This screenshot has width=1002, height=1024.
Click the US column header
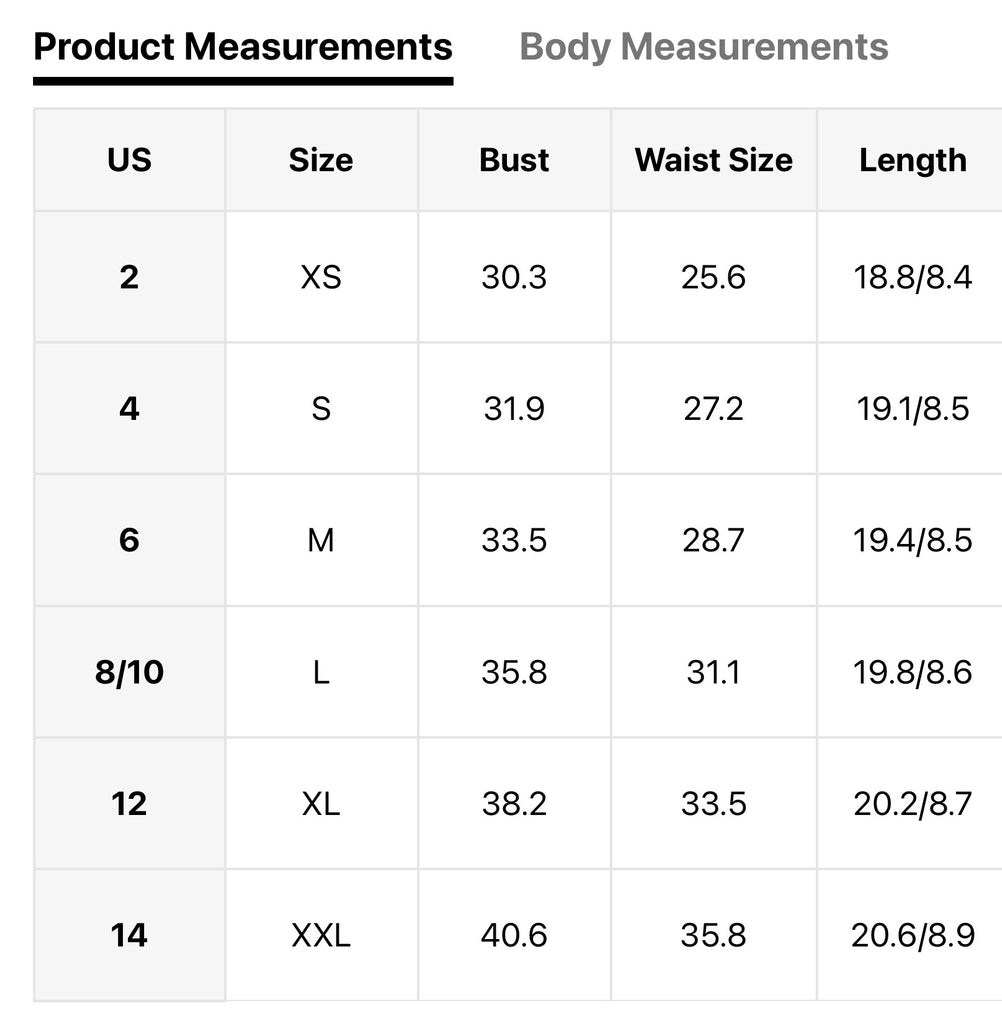click(x=129, y=160)
